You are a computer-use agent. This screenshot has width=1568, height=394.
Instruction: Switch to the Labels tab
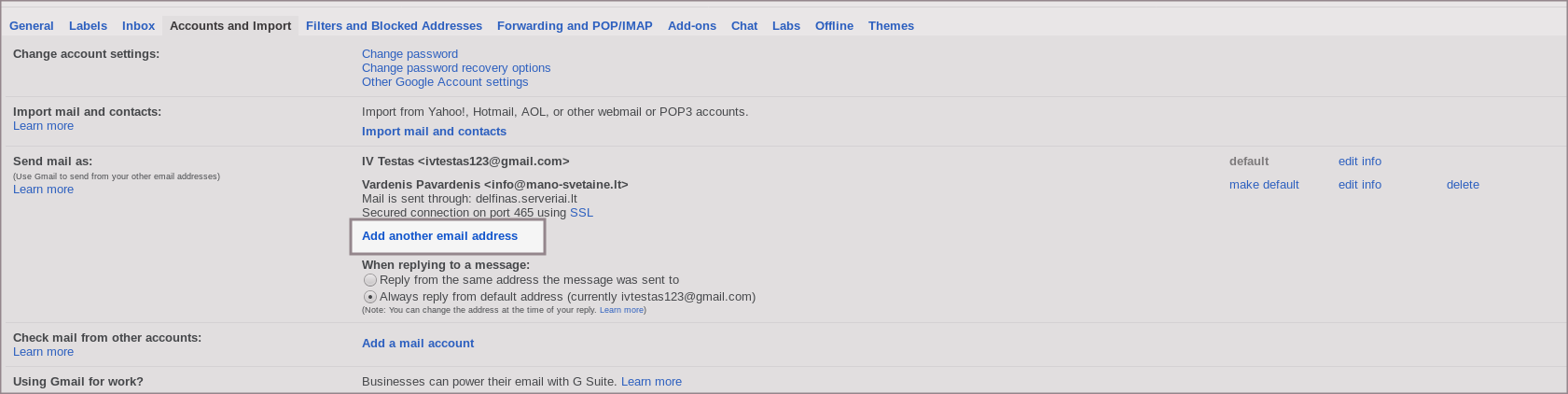coord(88,26)
